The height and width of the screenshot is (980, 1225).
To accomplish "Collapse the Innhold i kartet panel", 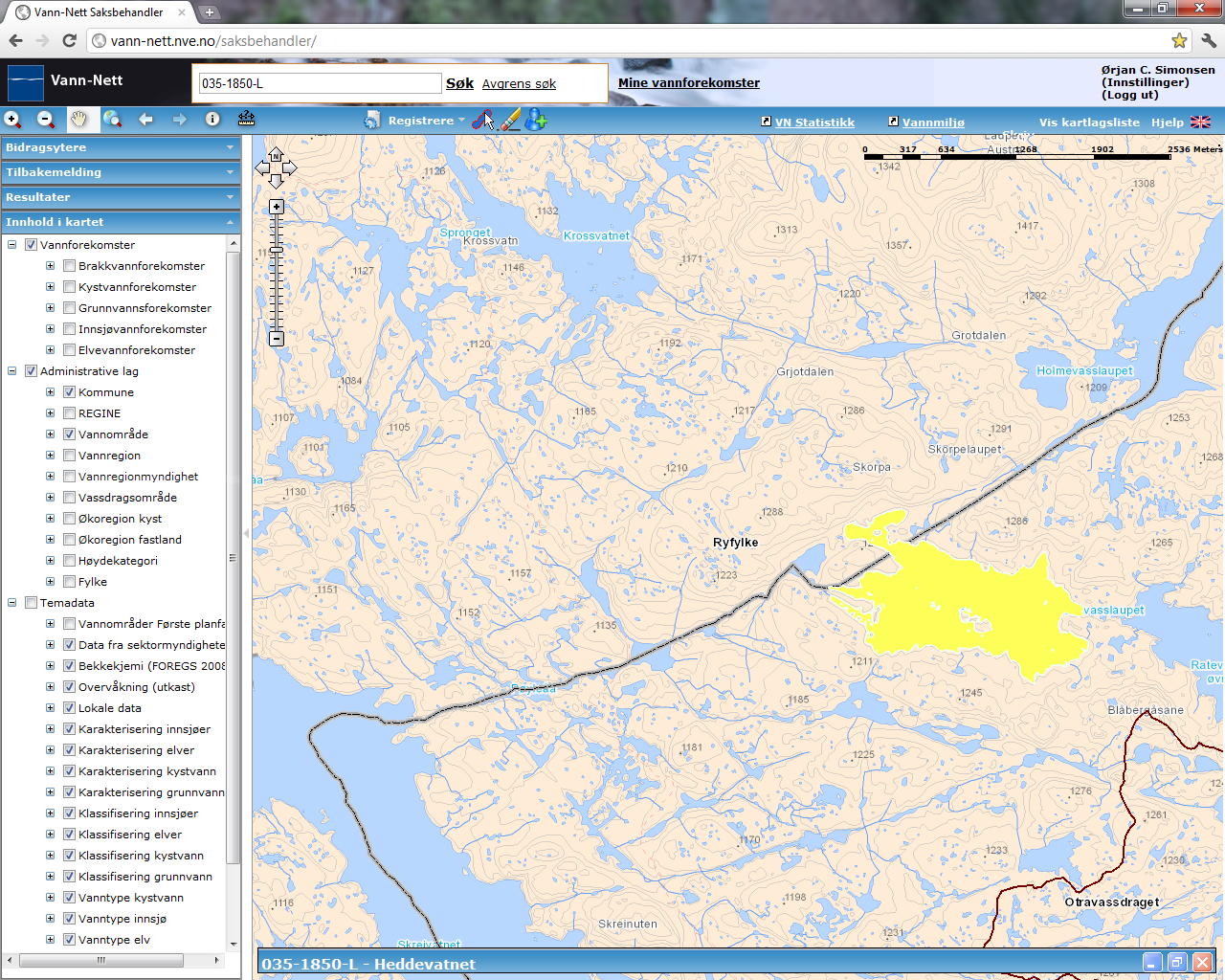I will coord(120,222).
